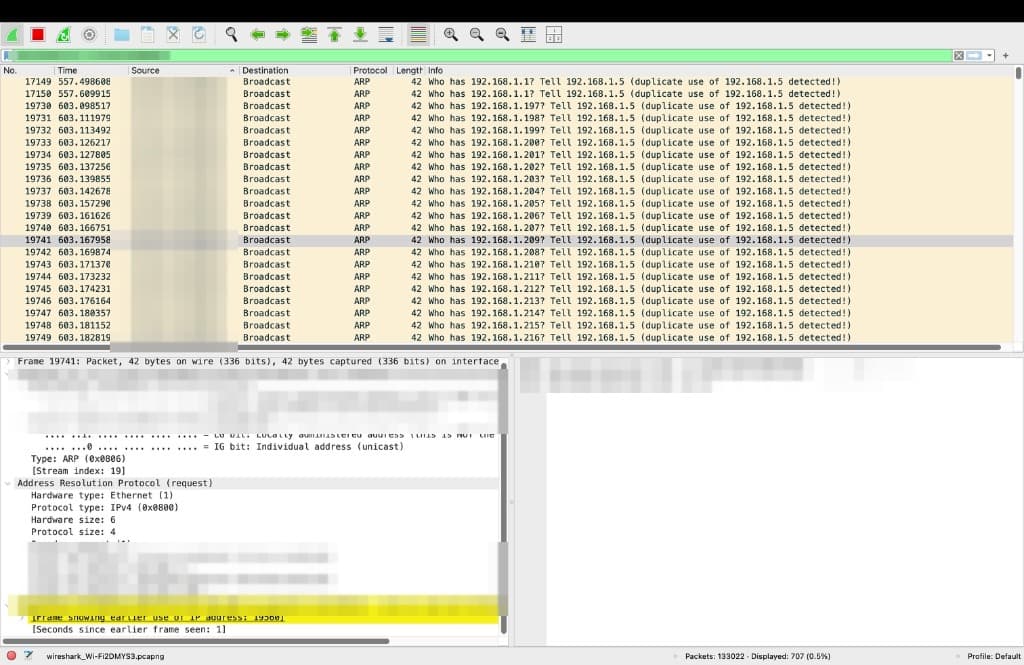Click packet details vertical scrollbar
This screenshot has height=665, width=1024.
tap(504, 496)
